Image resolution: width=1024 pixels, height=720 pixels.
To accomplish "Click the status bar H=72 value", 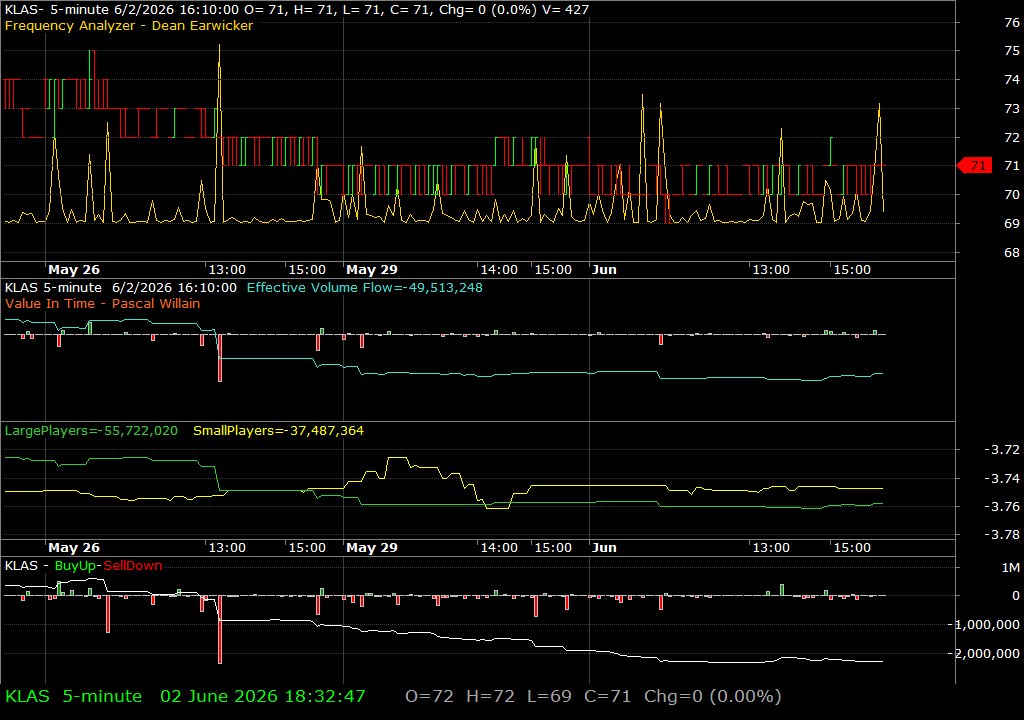I will tap(490, 696).
